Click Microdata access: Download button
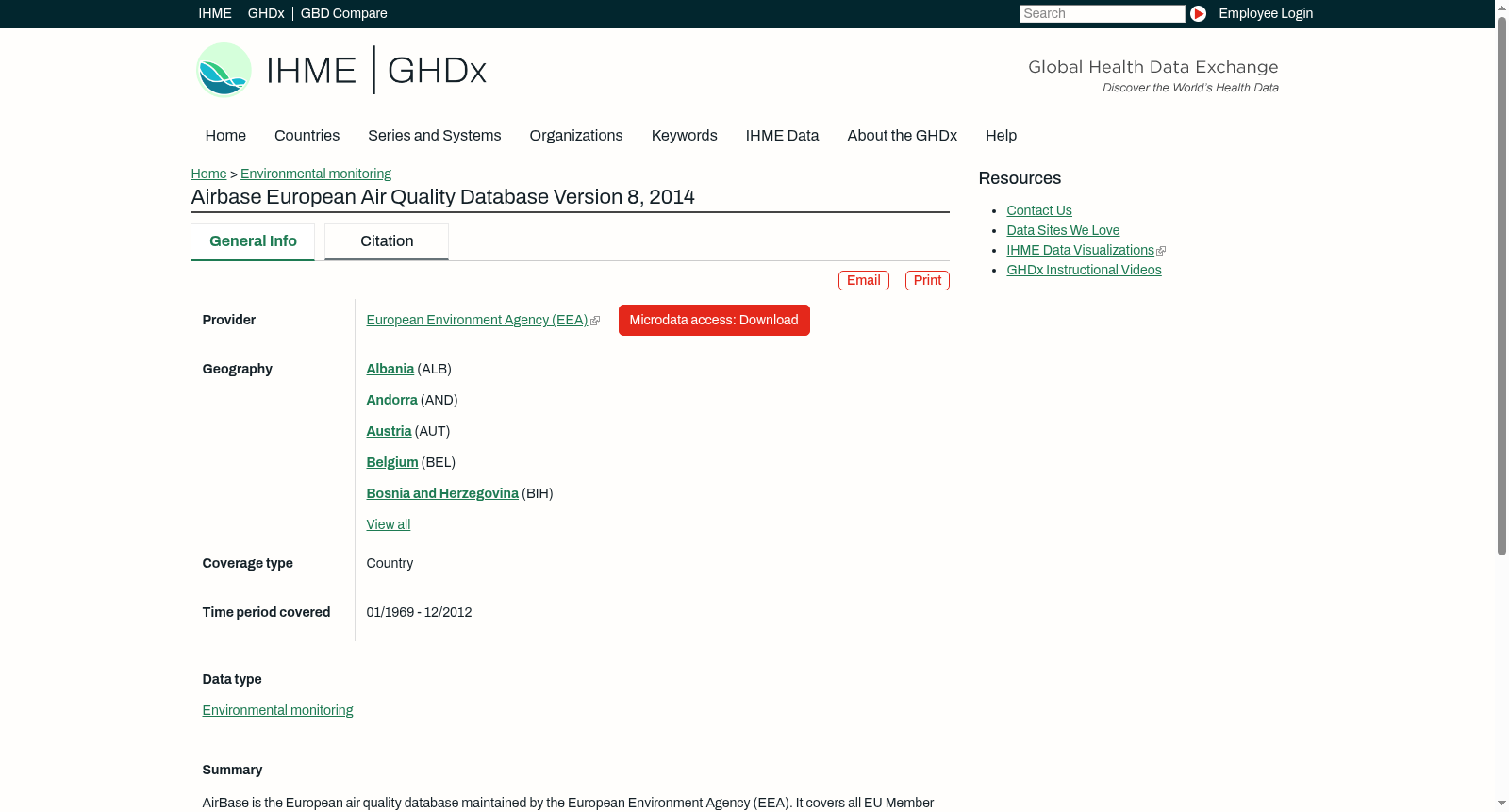Viewport: 1509px width, 812px height. pyautogui.click(x=714, y=320)
